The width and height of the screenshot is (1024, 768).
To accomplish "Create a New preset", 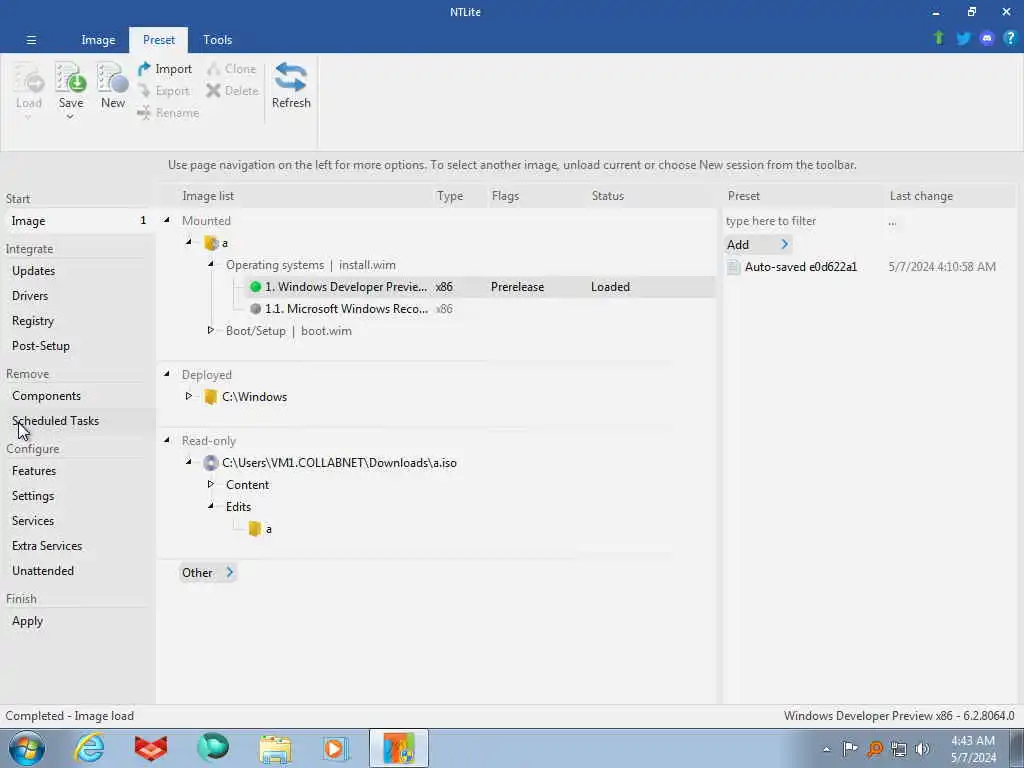I will (x=112, y=86).
